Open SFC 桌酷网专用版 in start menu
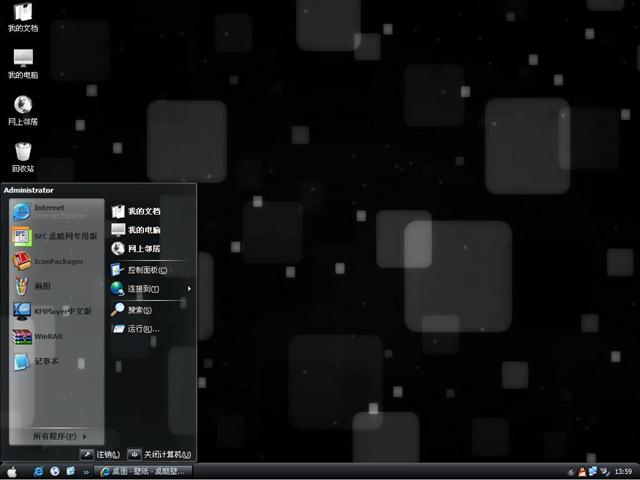The image size is (640, 480). pyautogui.click(x=57, y=236)
